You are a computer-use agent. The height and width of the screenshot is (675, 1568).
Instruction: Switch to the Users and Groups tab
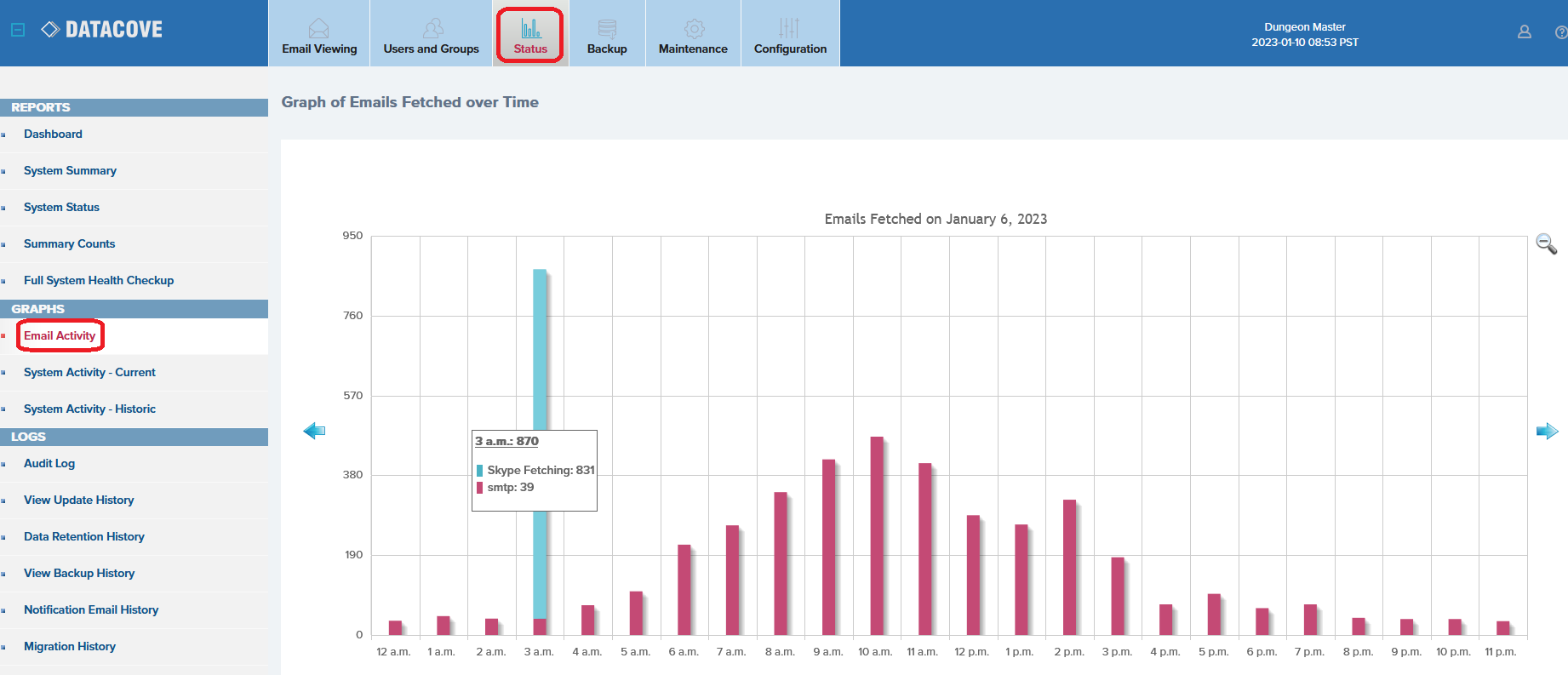[431, 34]
